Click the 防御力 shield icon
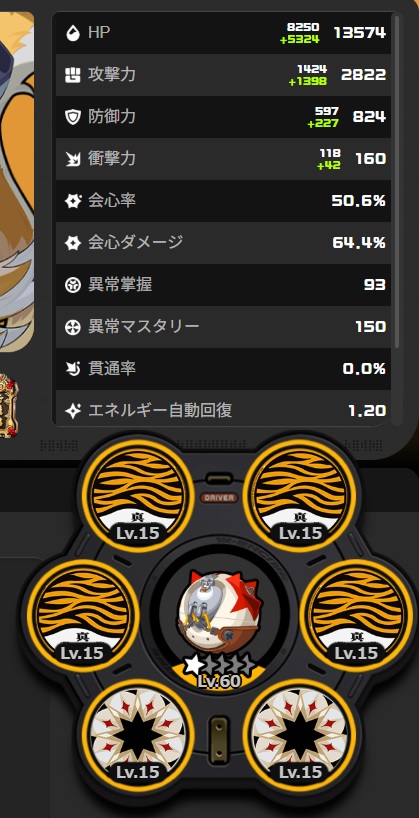Screen dimensions: 419x818 73,117
